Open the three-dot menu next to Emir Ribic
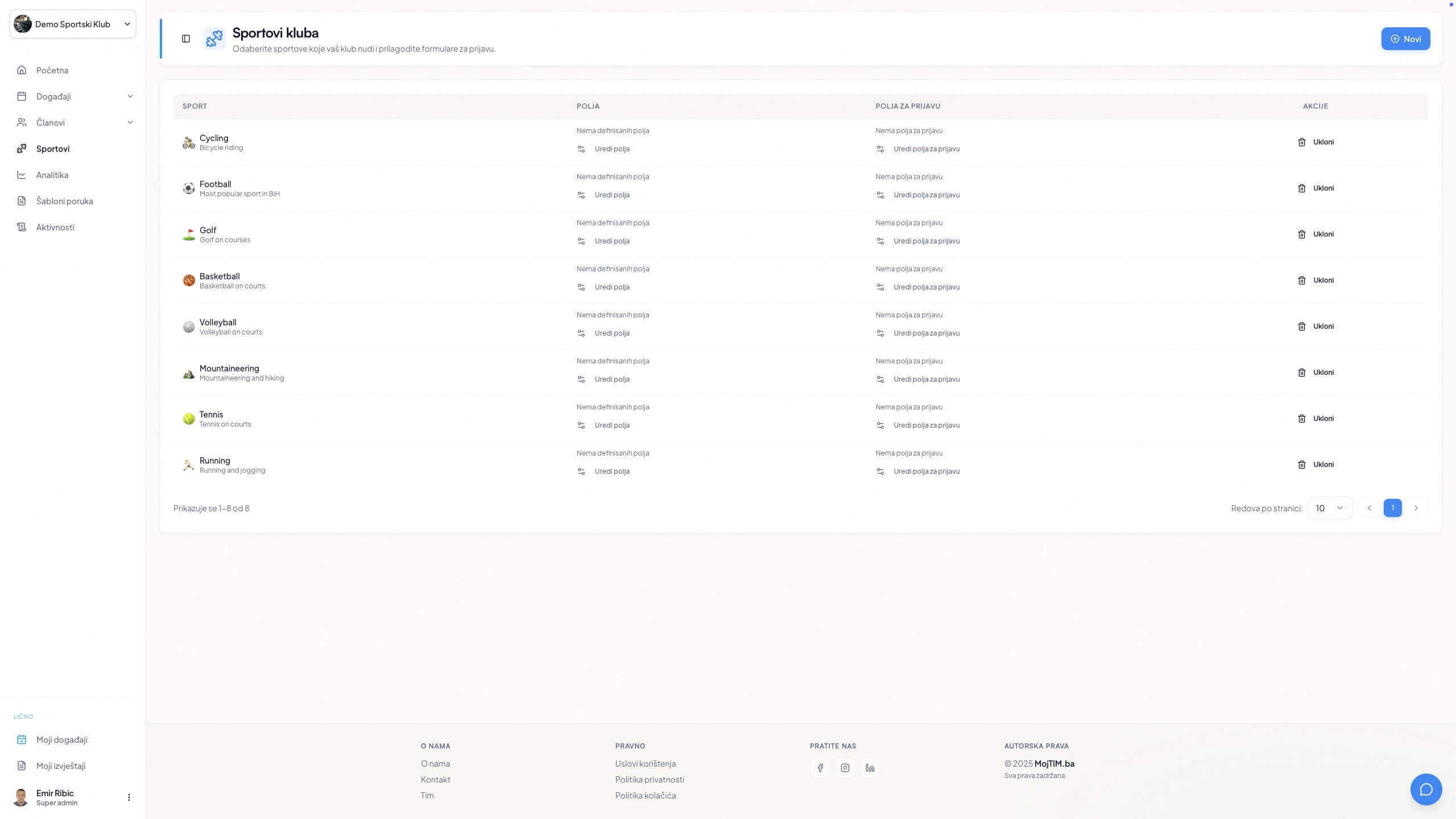1456x819 pixels. [x=129, y=797]
